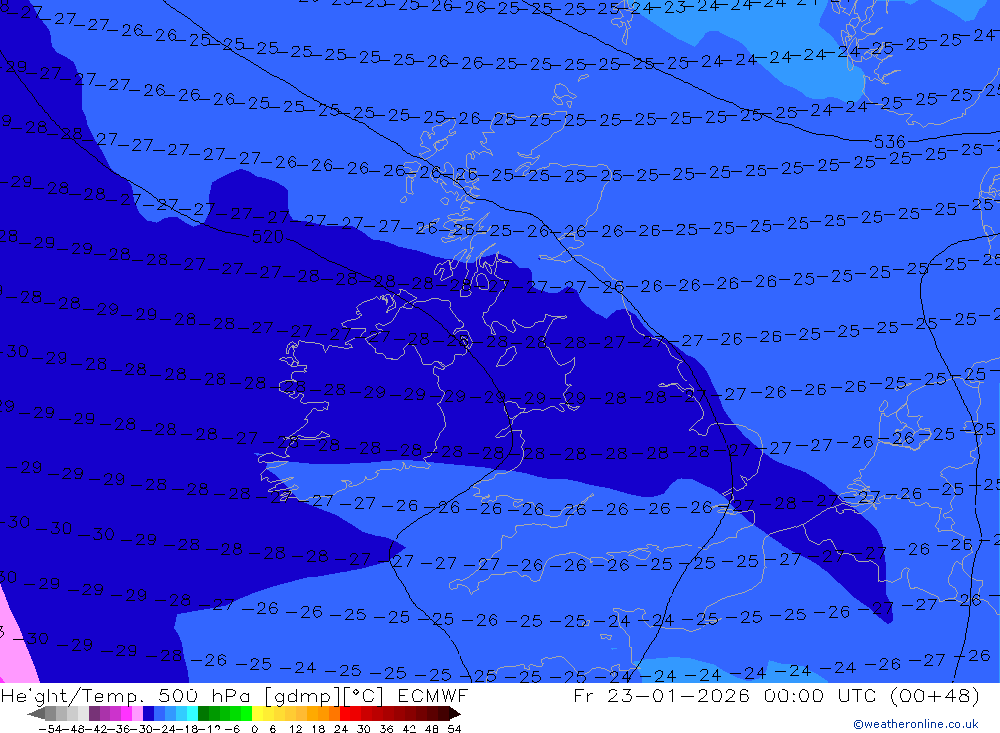Open the weatheronline.co.uk copyright link
This screenshot has width=1000, height=733.
click(x=916, y=724)
